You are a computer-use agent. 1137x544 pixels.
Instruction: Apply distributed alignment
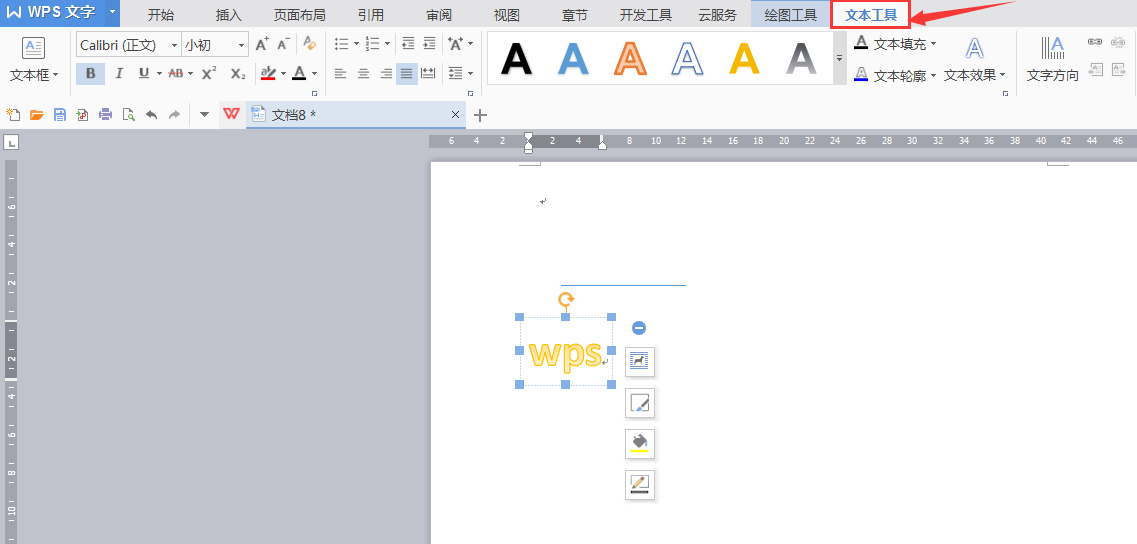click(428, 73)
